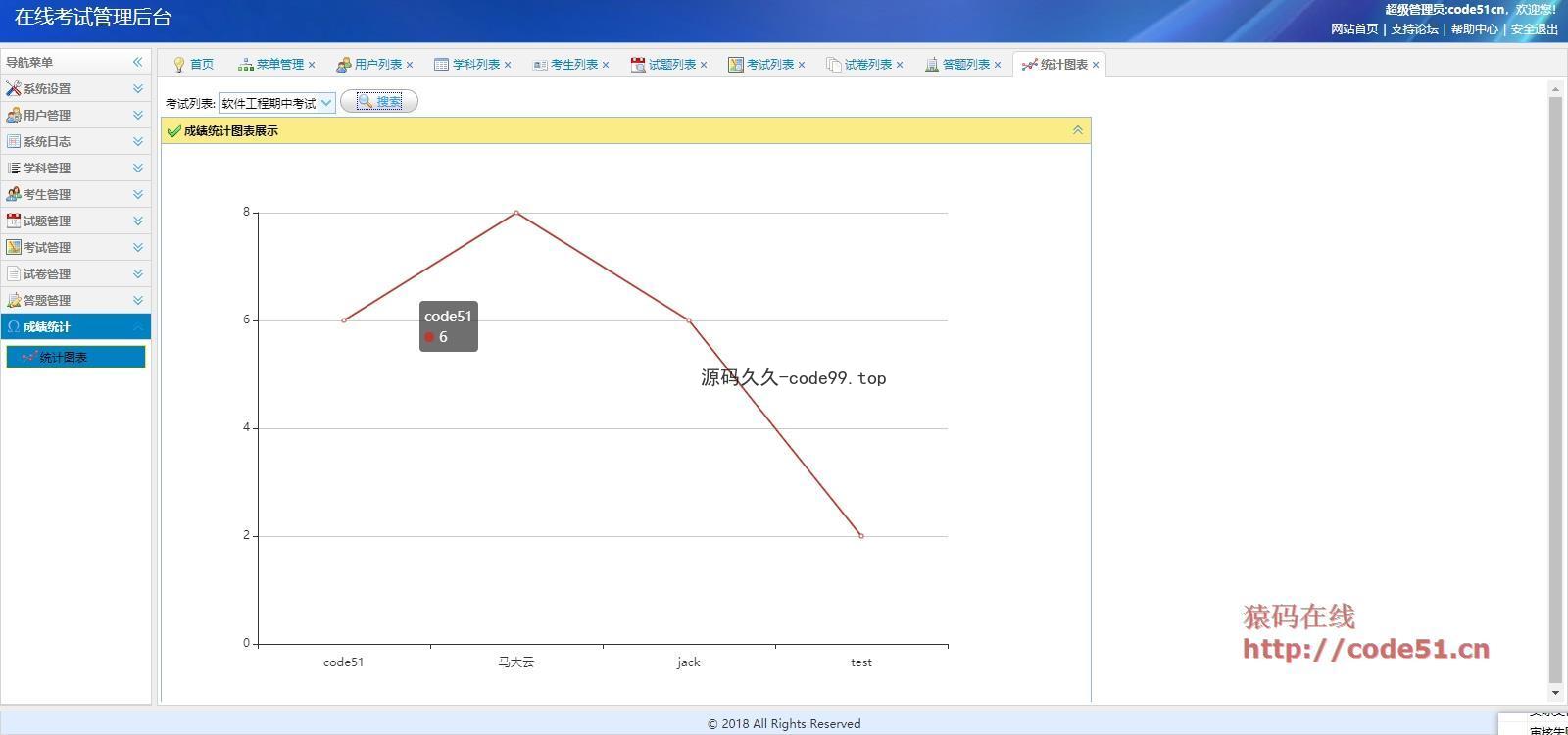Switch to the 考生列表 tab
Screen dimensions: 1568x735
click(573, 65)
